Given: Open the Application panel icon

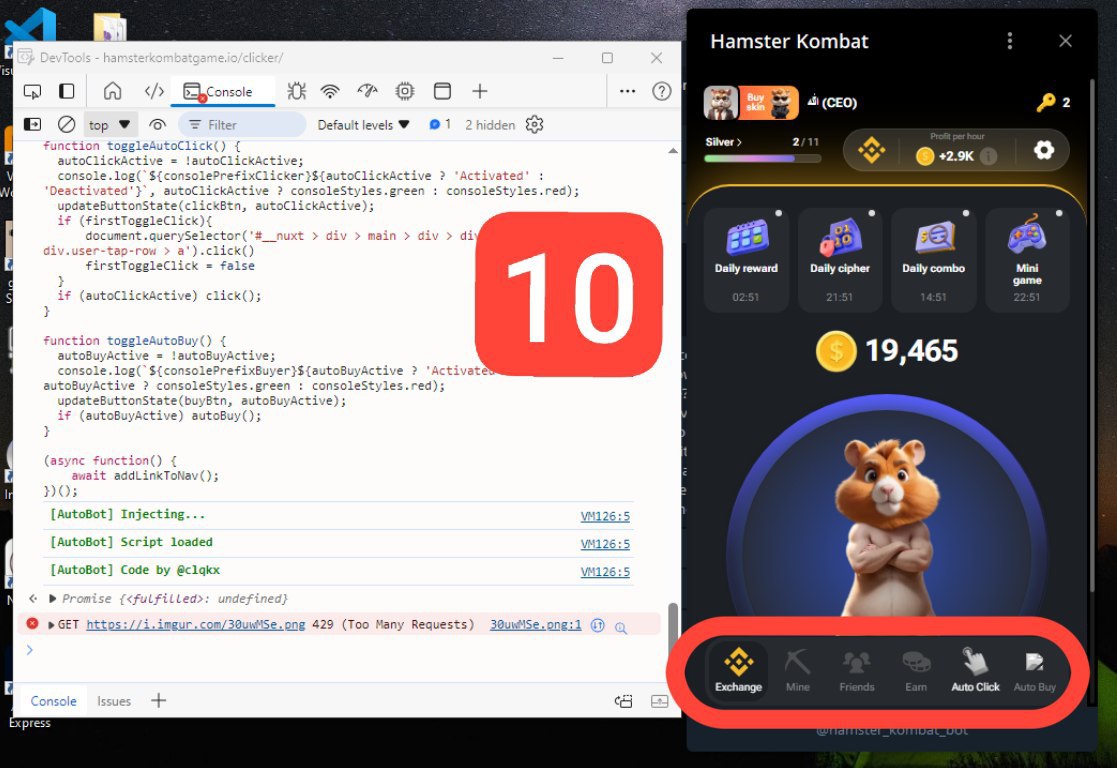Looking at the screenshot, I should pos(442,91).
